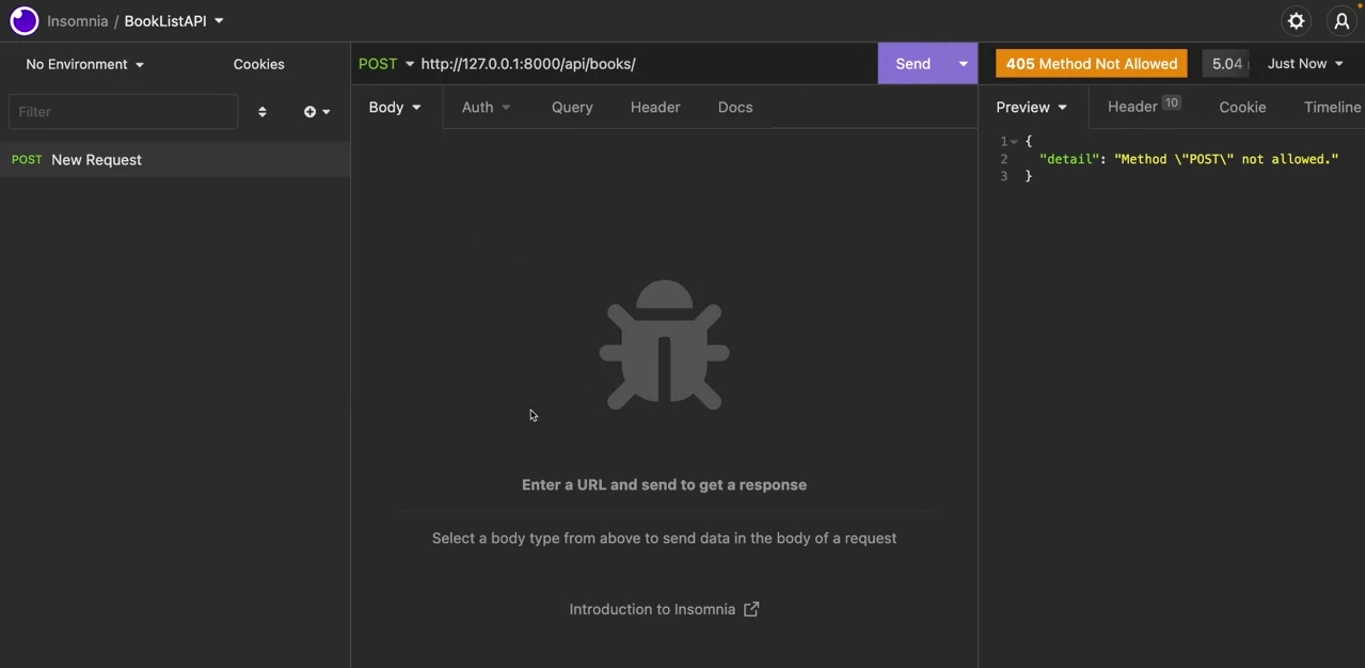Open the Introduction to Insomnia link
The image size is (1365, 668).
(x=652, y=609)
